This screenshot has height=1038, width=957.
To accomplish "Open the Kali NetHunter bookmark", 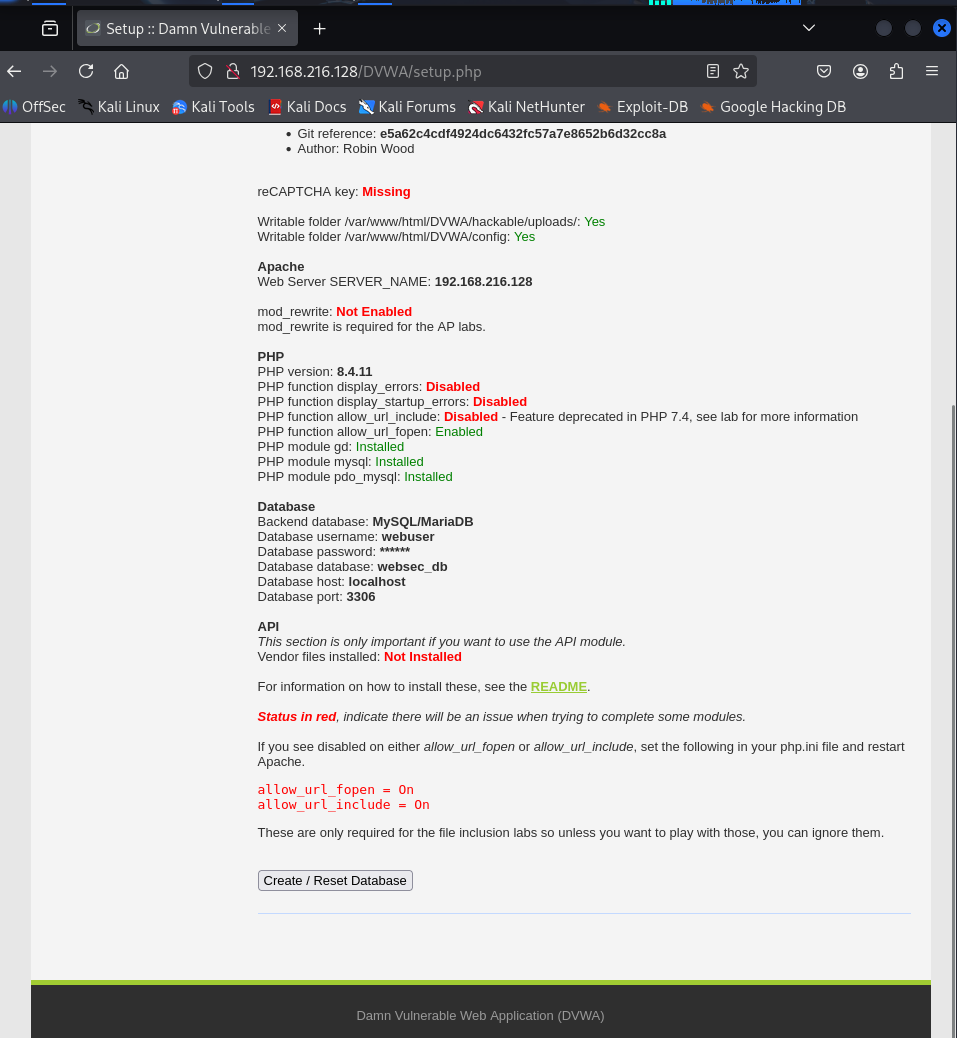I will click(527, 107).
